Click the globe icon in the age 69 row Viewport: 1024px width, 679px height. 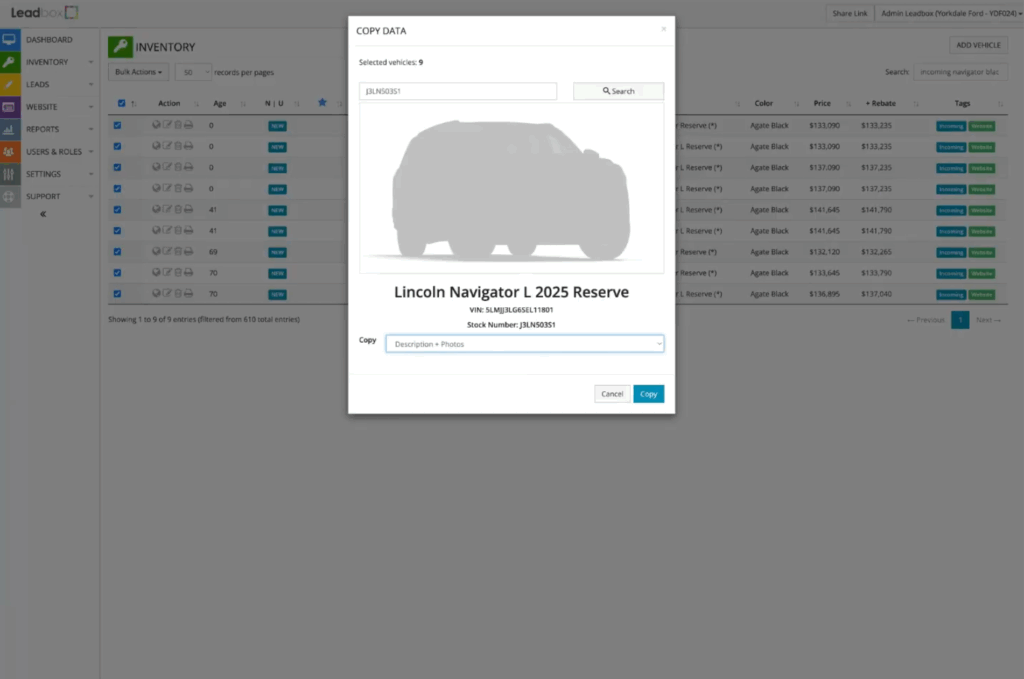156,251
